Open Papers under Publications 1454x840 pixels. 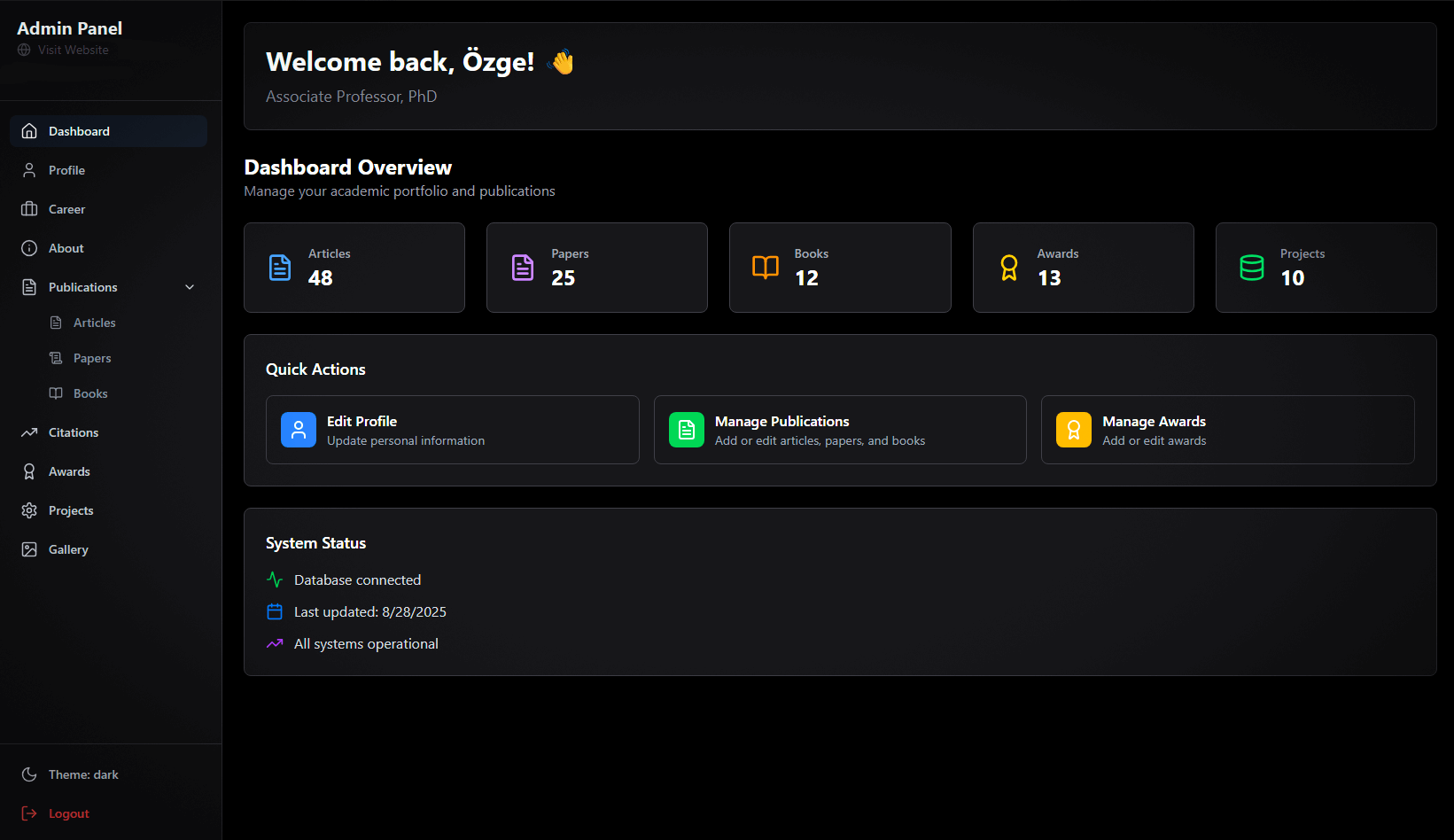point(123,358)
